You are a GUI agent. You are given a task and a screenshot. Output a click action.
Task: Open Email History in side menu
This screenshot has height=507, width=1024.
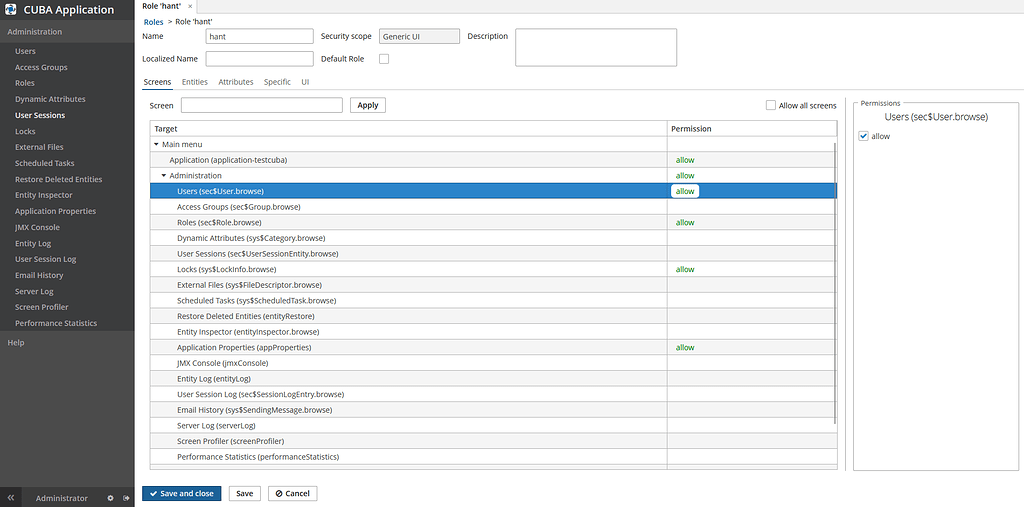[x=39, y=275]
